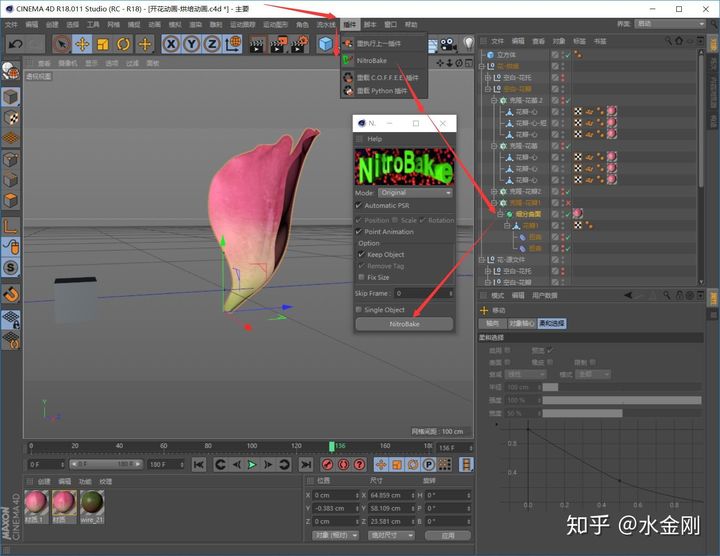The width and height of the screenshot is (720, 556).
Task: Select the Move tool in top toolbar
Action: tap(82, 44)
